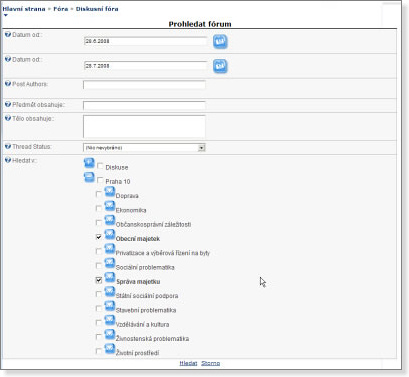Screen dimensions: 409x377
Task: Tick the Sociální problematika checkbox
Action: tap(99, 266)
